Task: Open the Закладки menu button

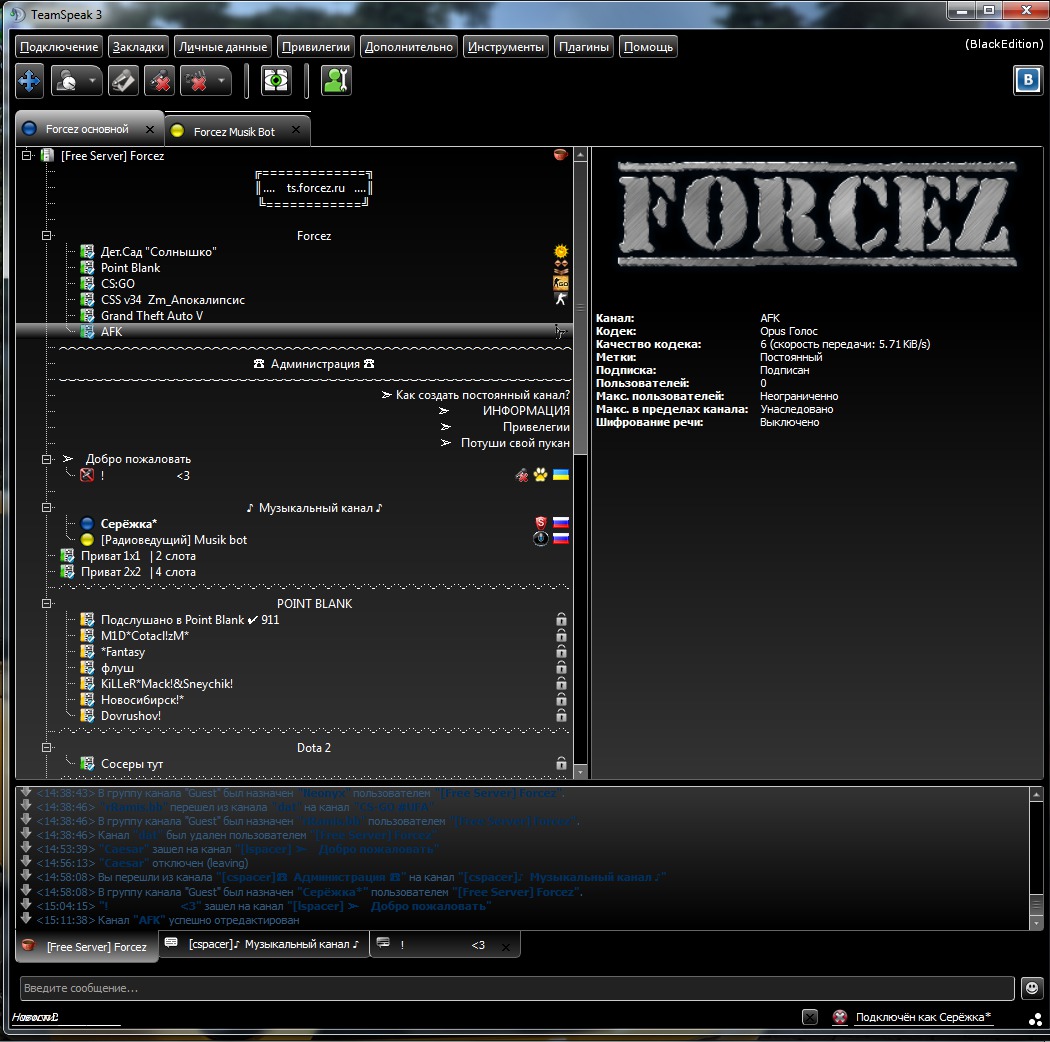Action: click(x=138, y=47)
